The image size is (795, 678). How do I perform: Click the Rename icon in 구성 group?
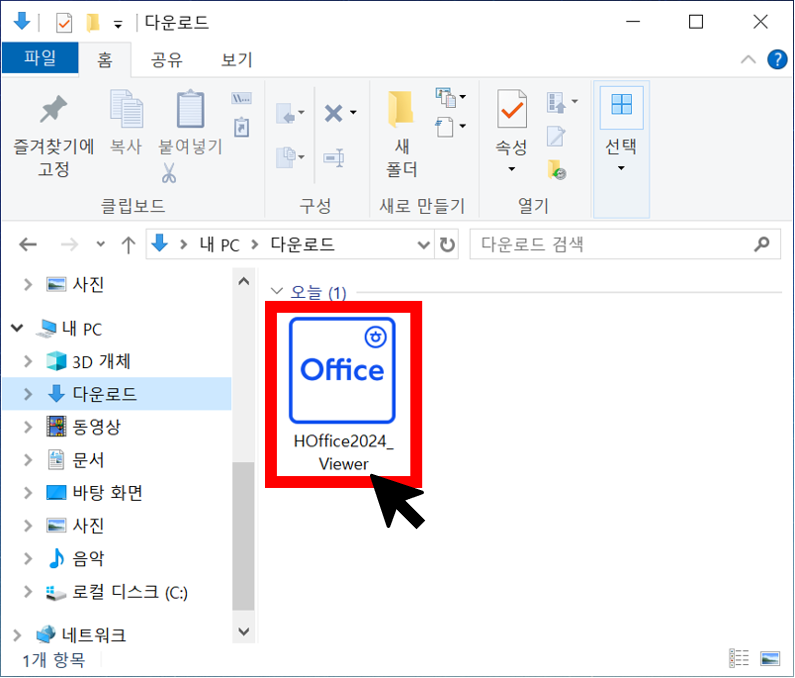(334, 158)
